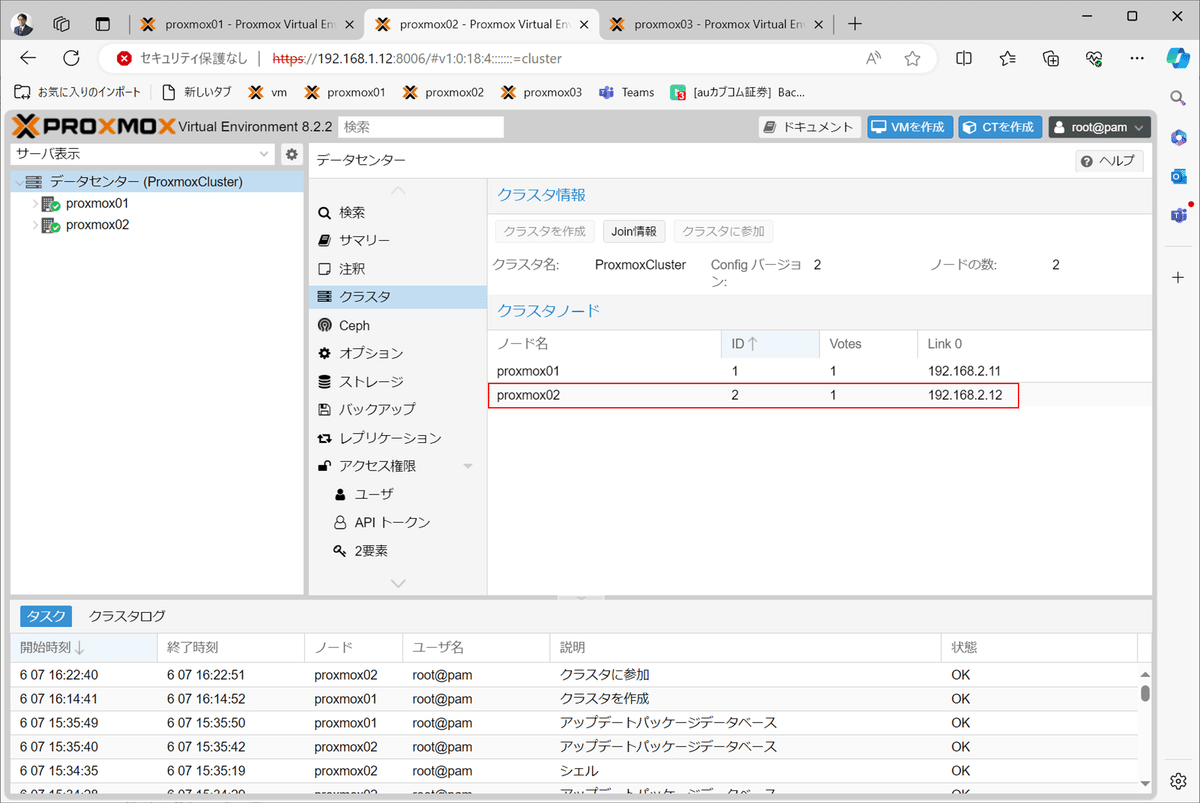Screen dimensions: 1200x803
Task: Select Search in datacenter menu
Action: point(398,213)
